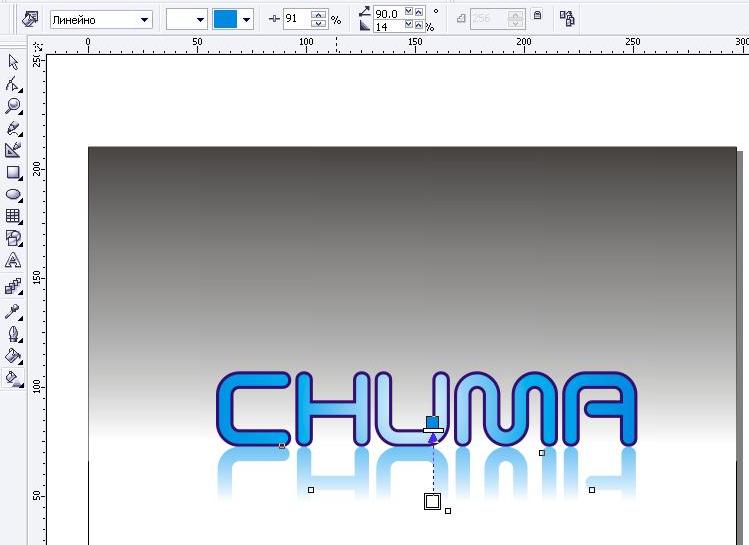Click the Edit Transparency icon

click(x=30, y=19)
